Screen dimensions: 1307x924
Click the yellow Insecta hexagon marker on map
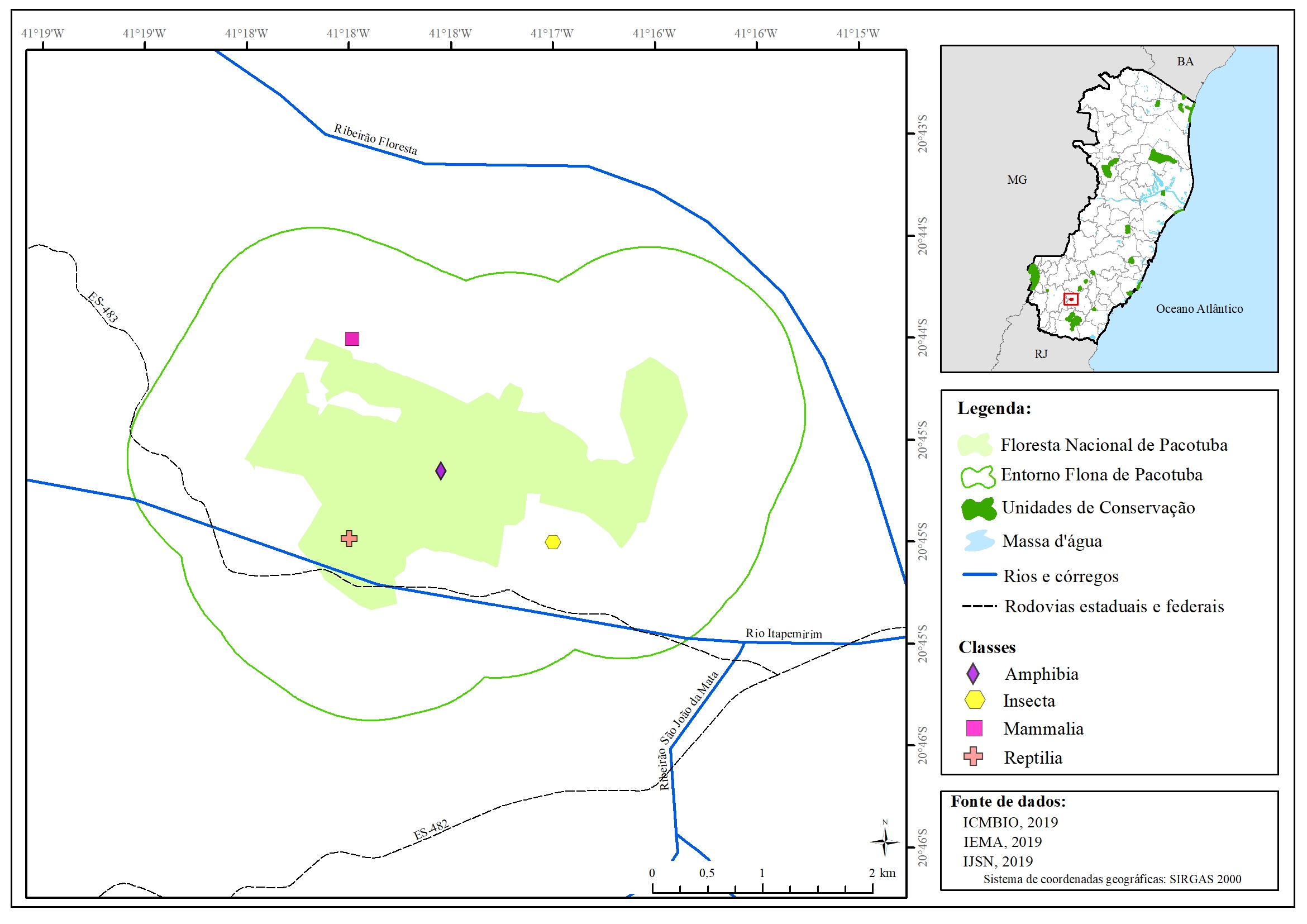coord(553,542)
